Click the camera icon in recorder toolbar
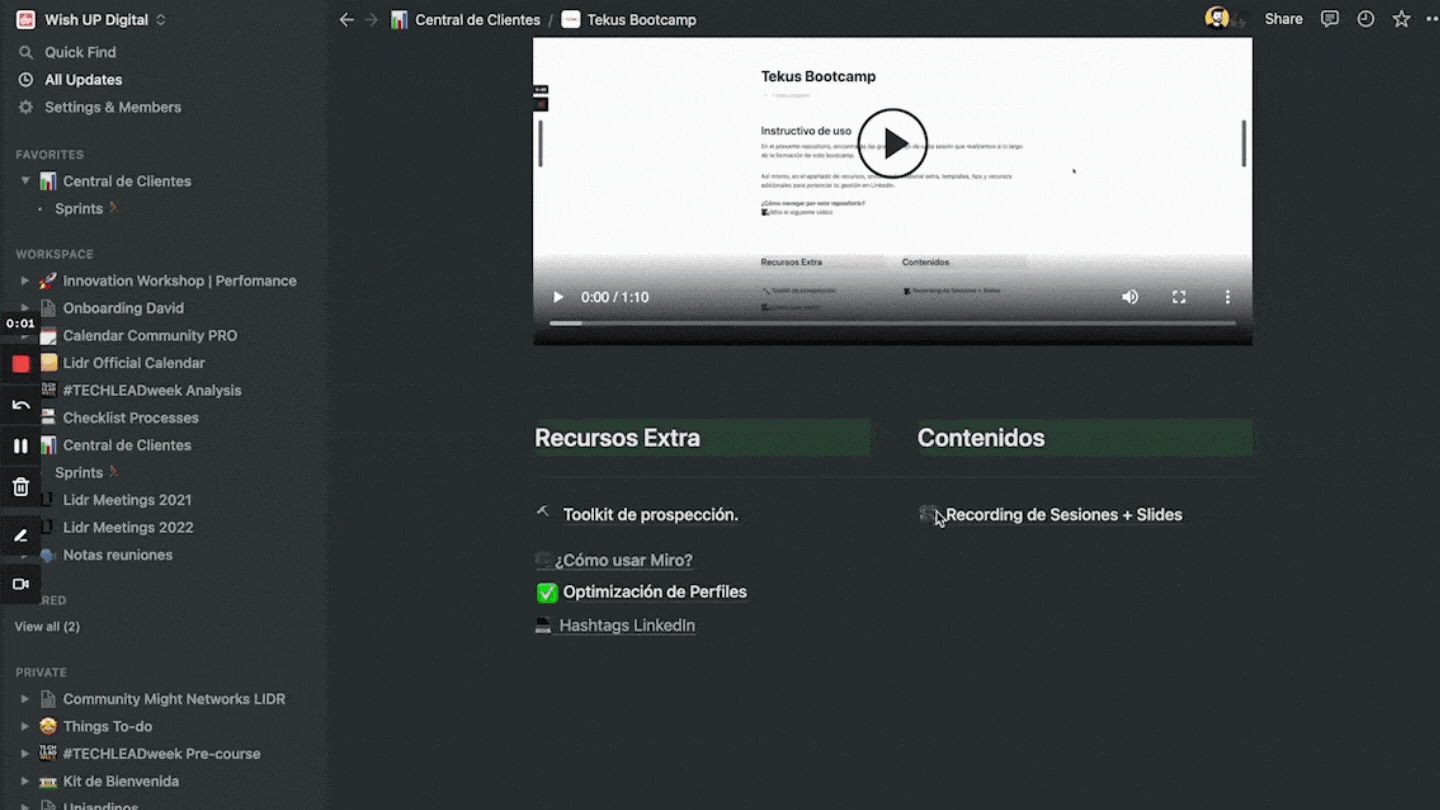1440x810 pixels. (x=21, y=584)
